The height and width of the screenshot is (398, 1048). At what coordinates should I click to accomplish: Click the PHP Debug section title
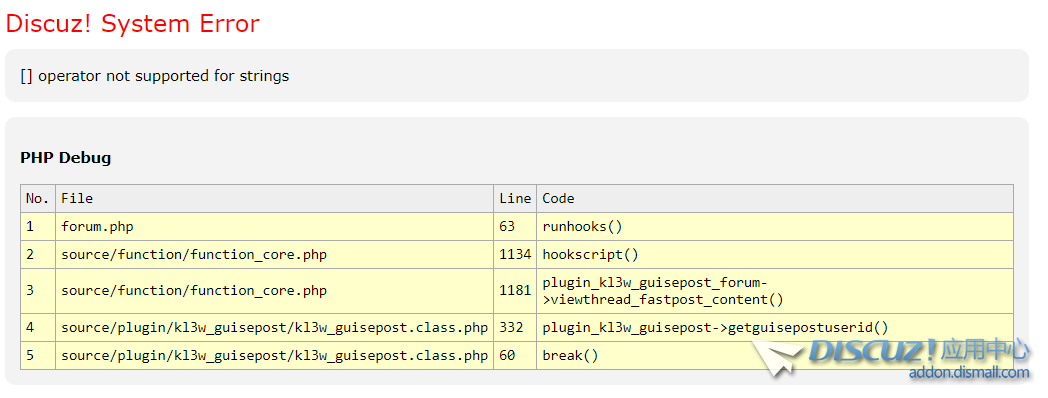[66, 158]
